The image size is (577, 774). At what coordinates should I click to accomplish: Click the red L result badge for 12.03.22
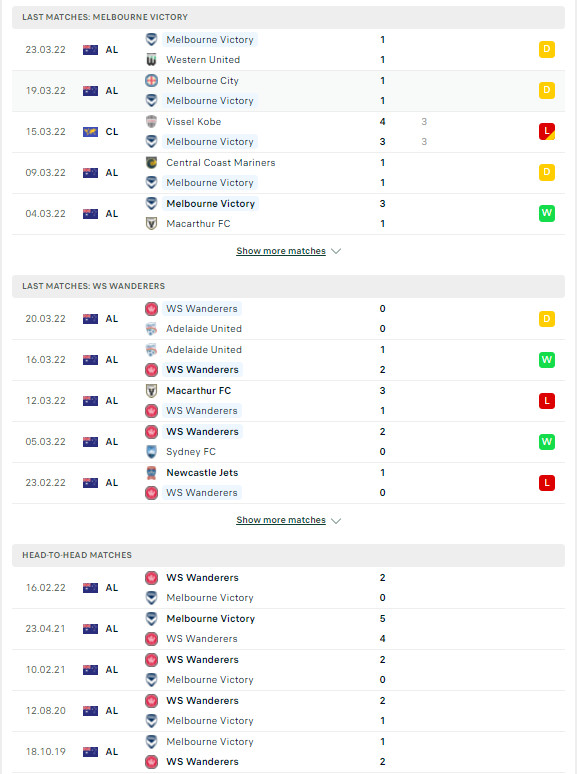tap(547, 401)
